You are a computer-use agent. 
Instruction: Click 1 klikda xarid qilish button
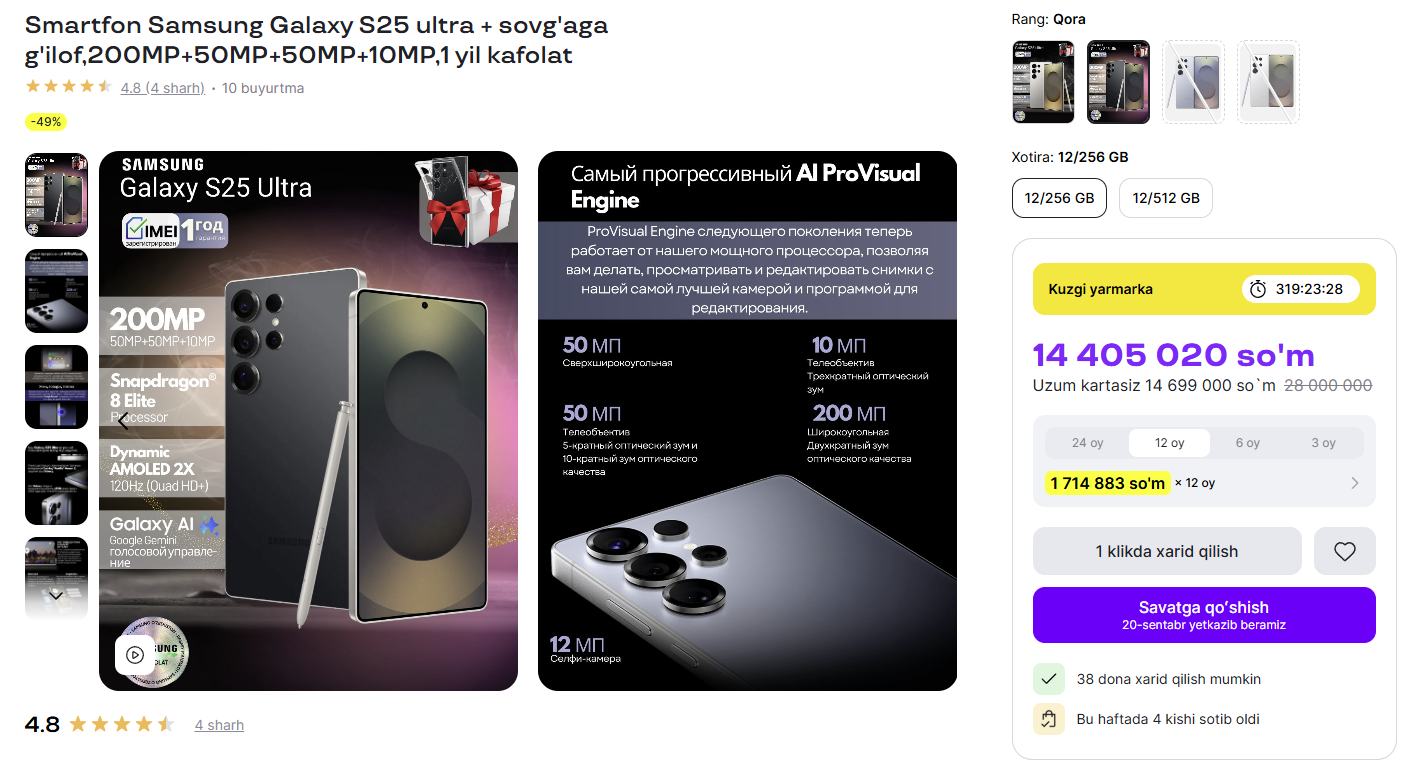[1166, 551]
